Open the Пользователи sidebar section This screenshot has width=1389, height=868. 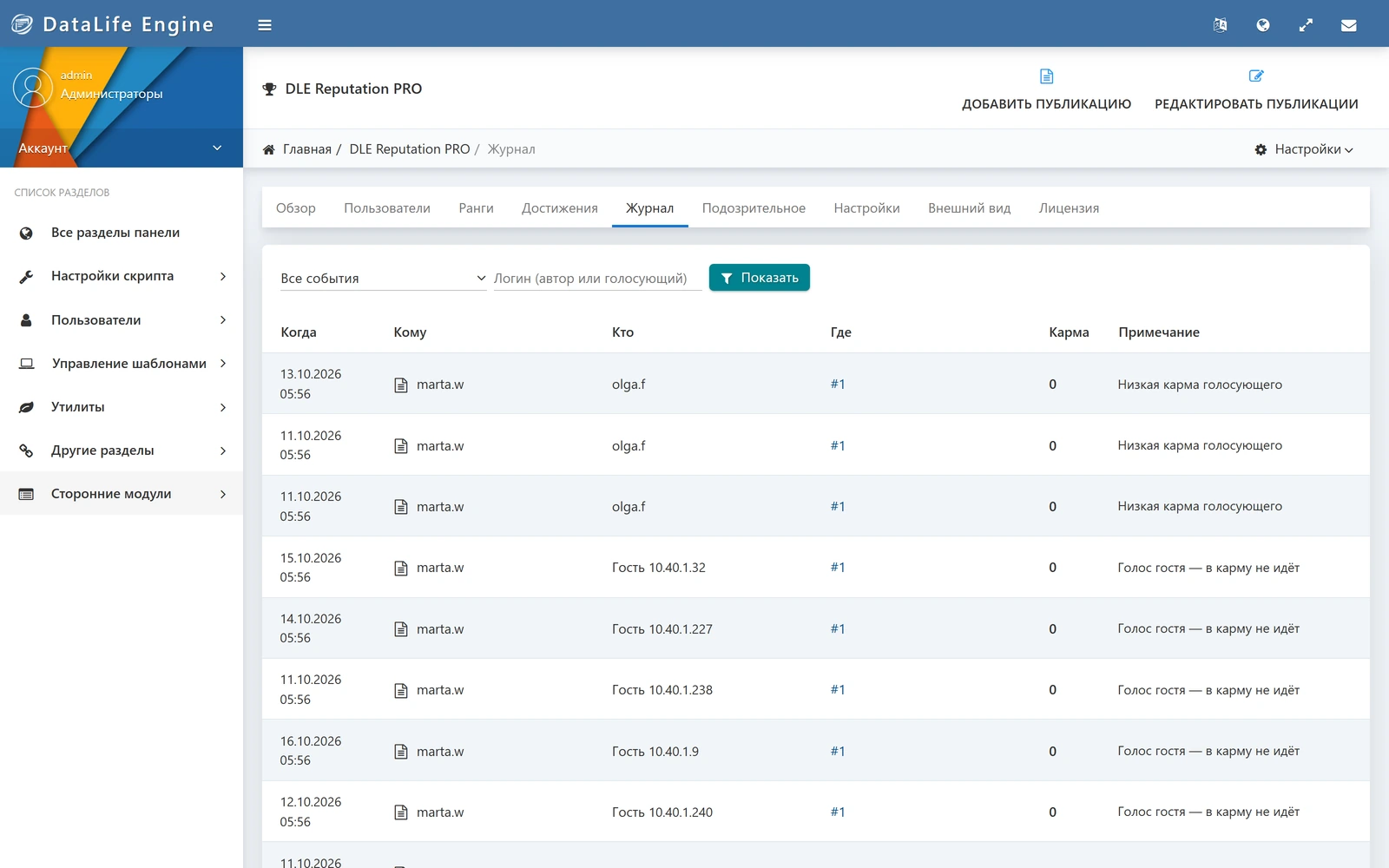click(x=122, y=319)
